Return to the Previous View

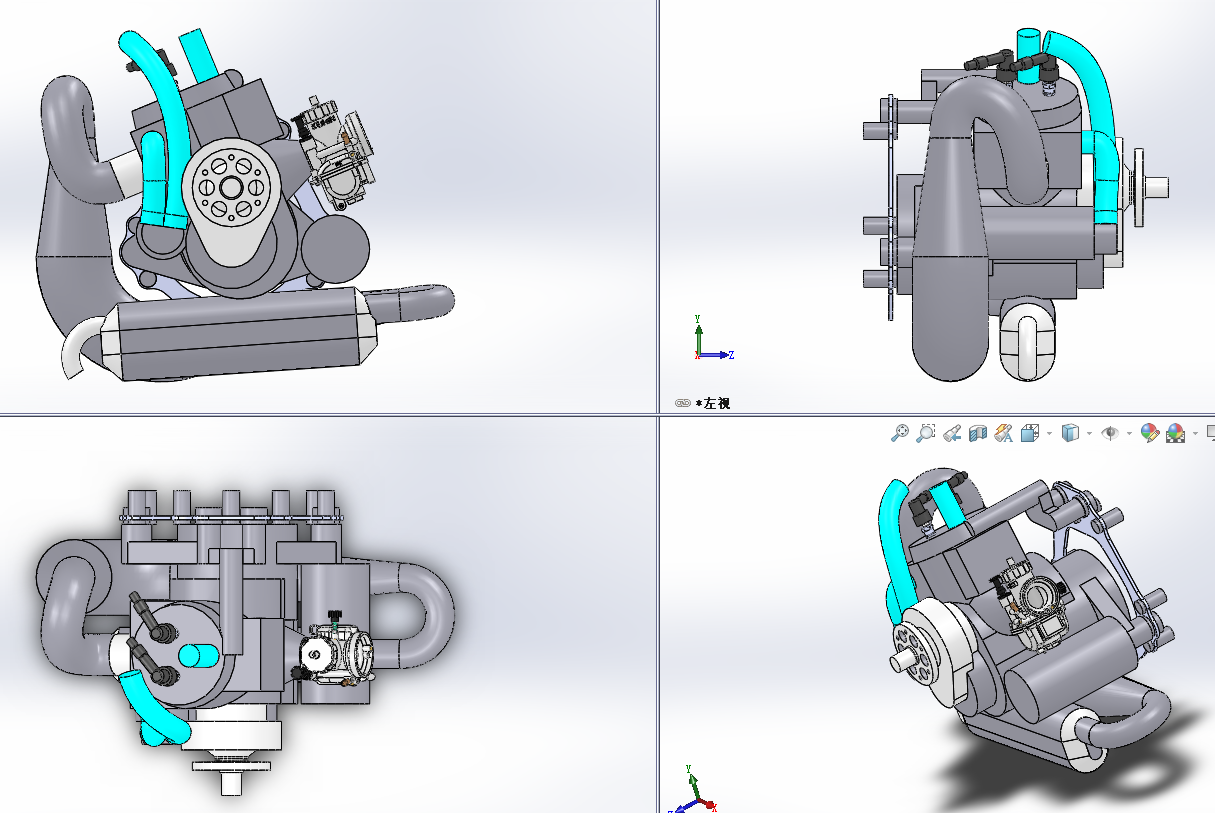[953, 433]
